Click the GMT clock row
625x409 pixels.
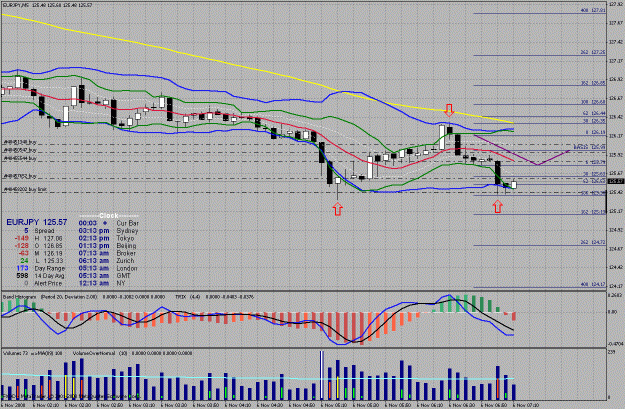[x=104, y=275]
